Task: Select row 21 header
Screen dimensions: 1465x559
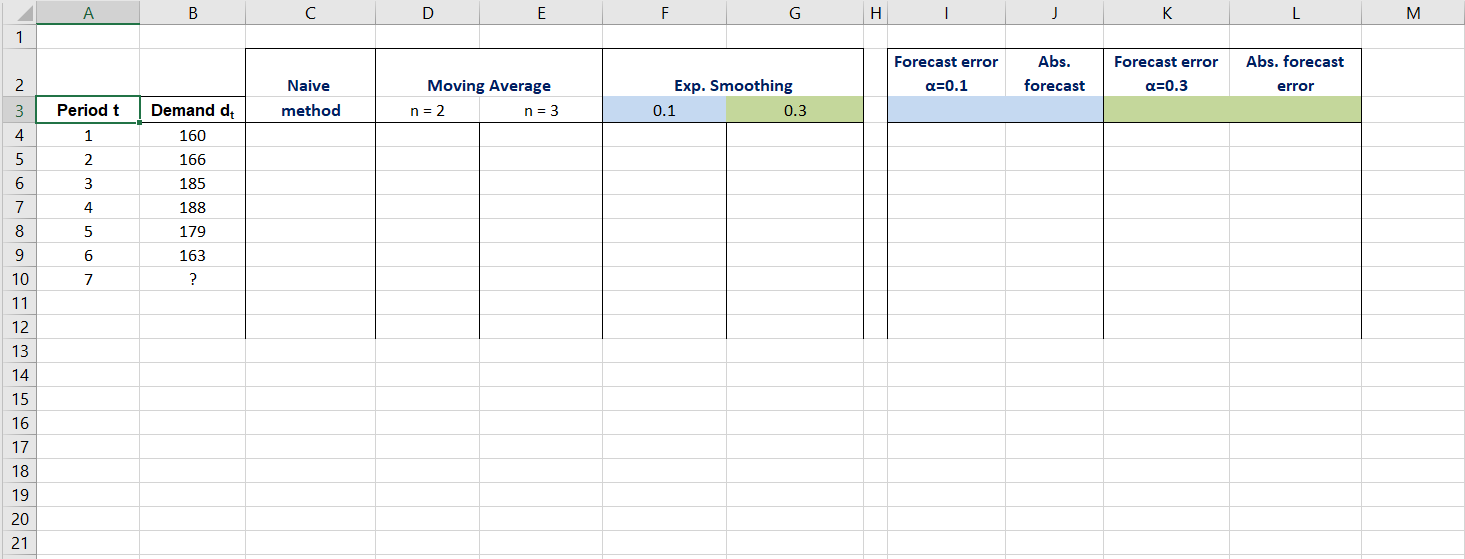Action: coord(18,543)
